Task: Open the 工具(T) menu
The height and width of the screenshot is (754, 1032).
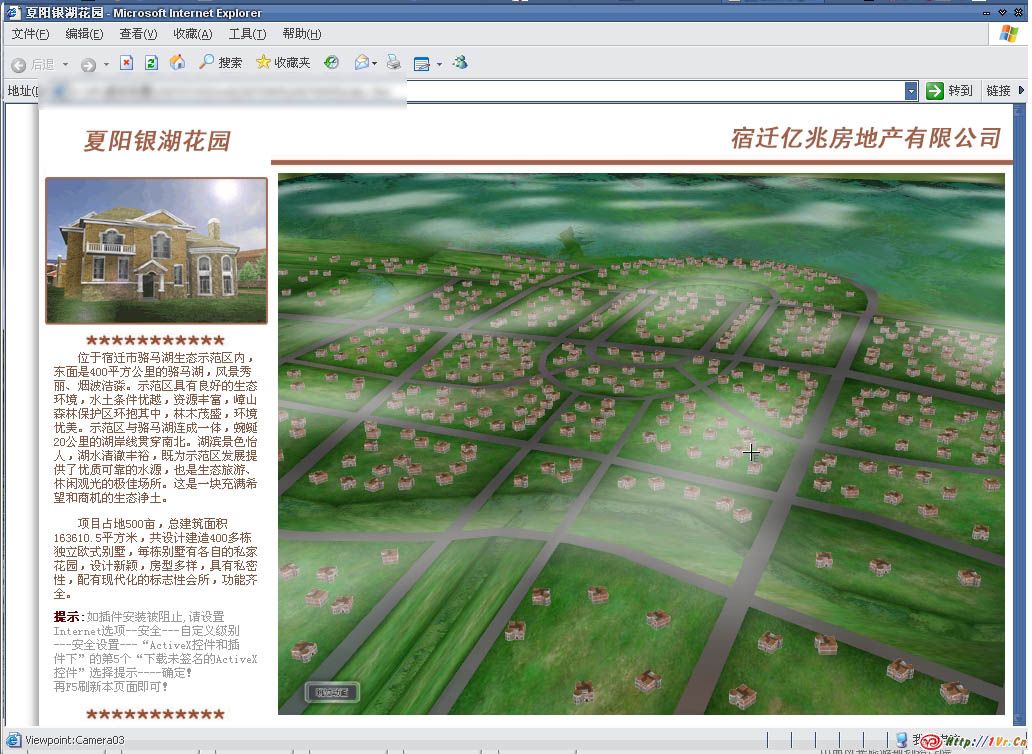Action: coord(247,34)
